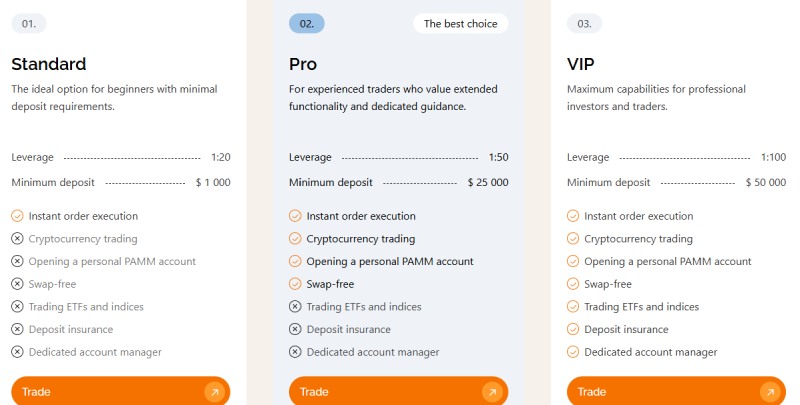Screen dimensions: 800x405
Task: Click the VIP plan heading
Action: (x=580, y=64)
